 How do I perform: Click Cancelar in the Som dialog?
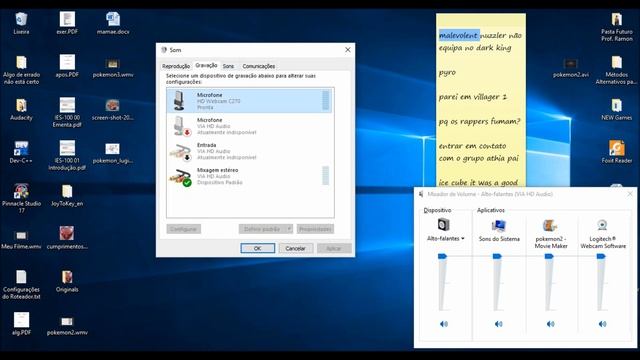click(296, 248)
